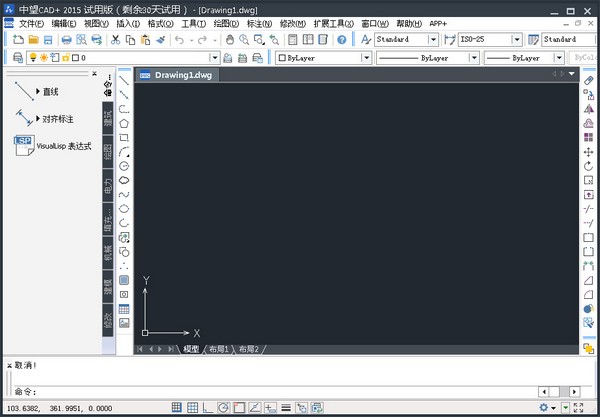The height and width of the screenshot is (417, 600).
Task: Select the Pan hand tool
Action: pyautogui.click(x=229, y=40)
